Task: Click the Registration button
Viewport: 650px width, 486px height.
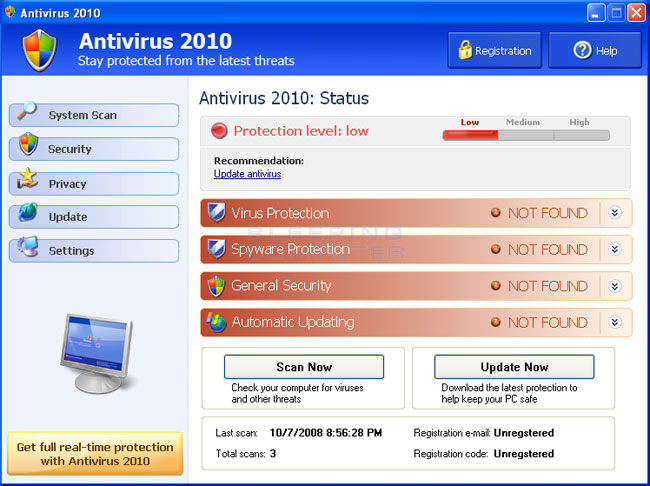Action: (495, 50)
